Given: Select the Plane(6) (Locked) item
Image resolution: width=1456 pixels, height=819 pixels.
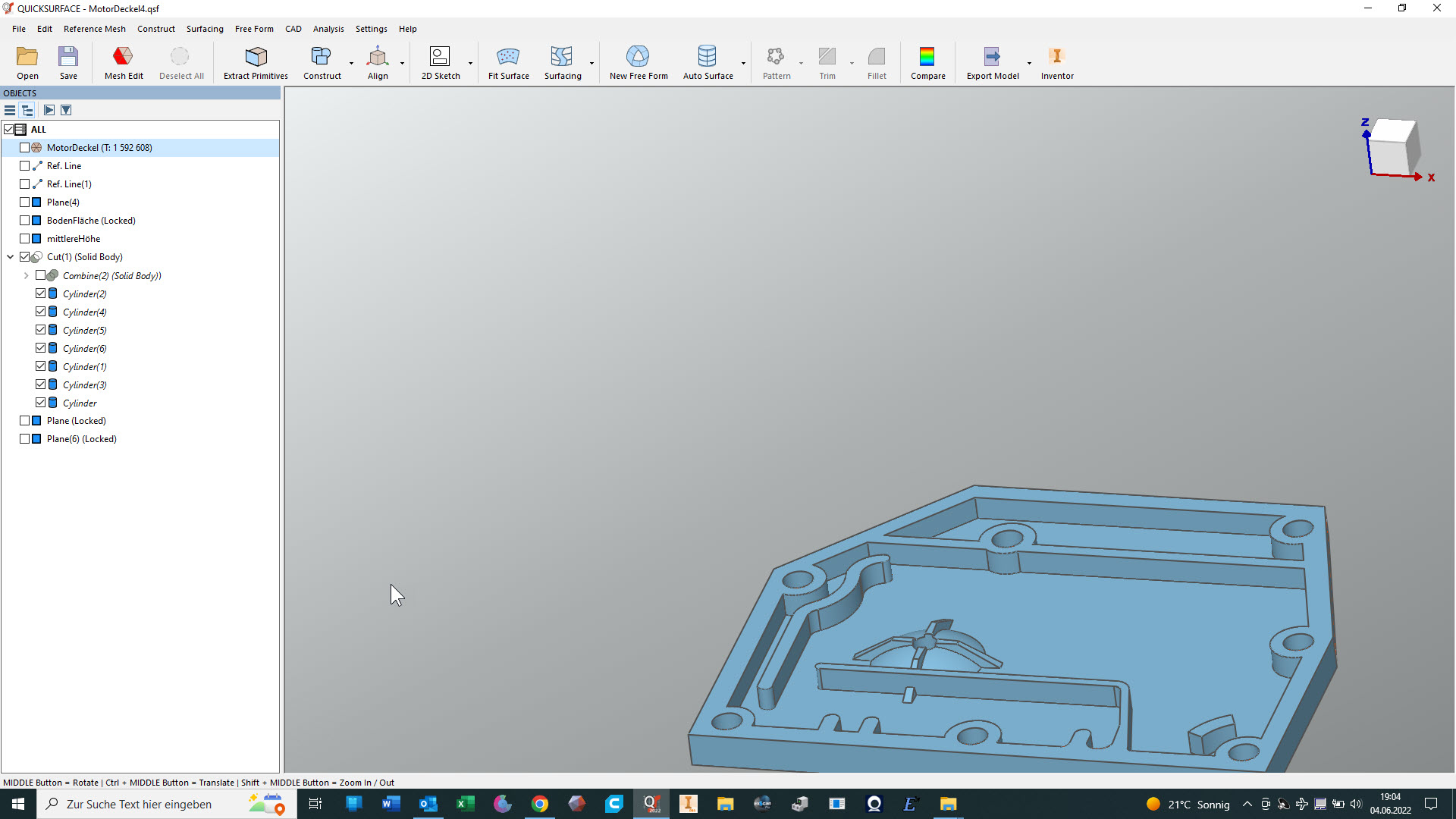Looking at the screenshot, I should coord(81,439).
